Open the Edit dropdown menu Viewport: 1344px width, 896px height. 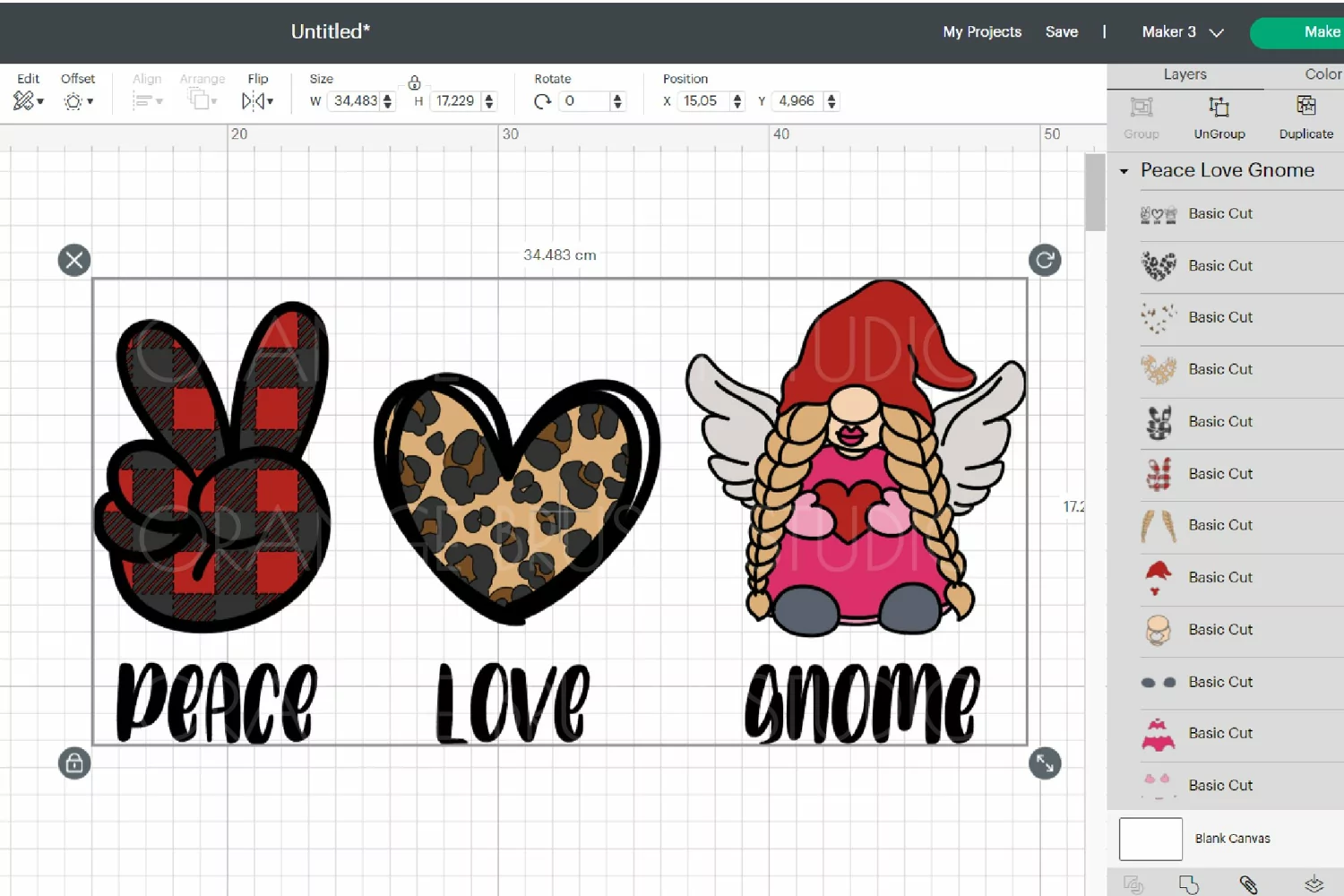tap(29, 101)
